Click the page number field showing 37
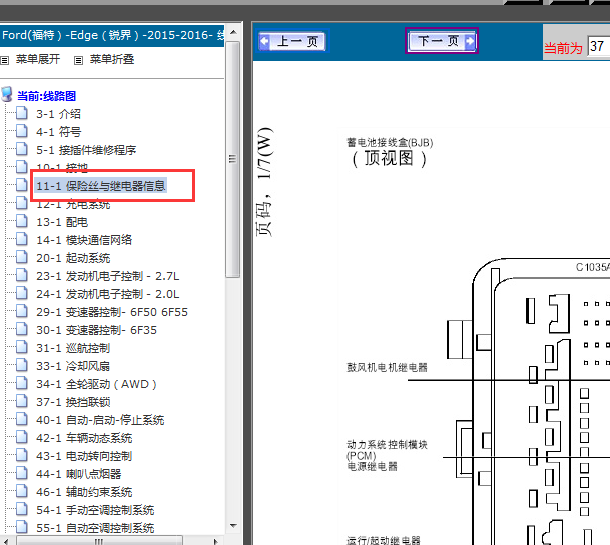The image size is (610, 545). click(x=599, y=47)
